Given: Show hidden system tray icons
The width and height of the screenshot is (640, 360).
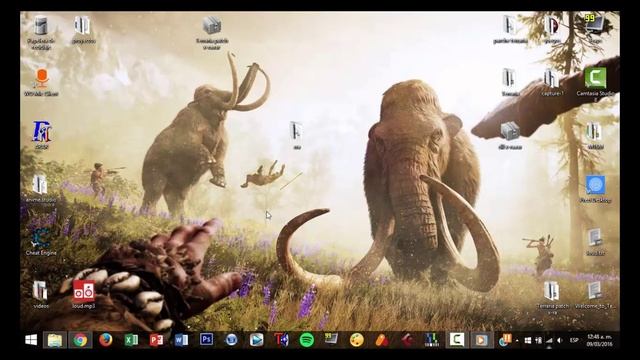Looking at the screenshot, I should pos(517,340).
